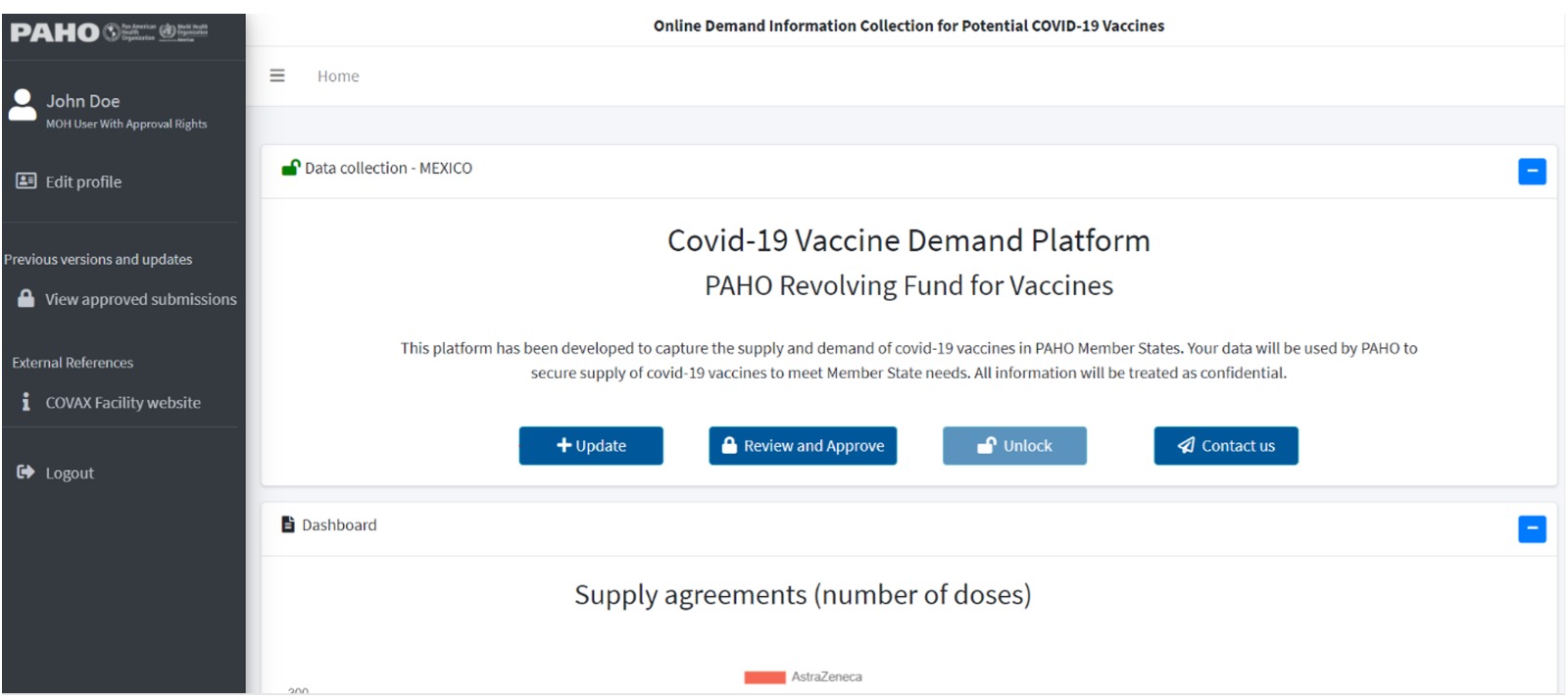Screen dimensions: 1568x700
Task: Click the green unlocked padlock icon near Data collection
Action: coord(290,168)
